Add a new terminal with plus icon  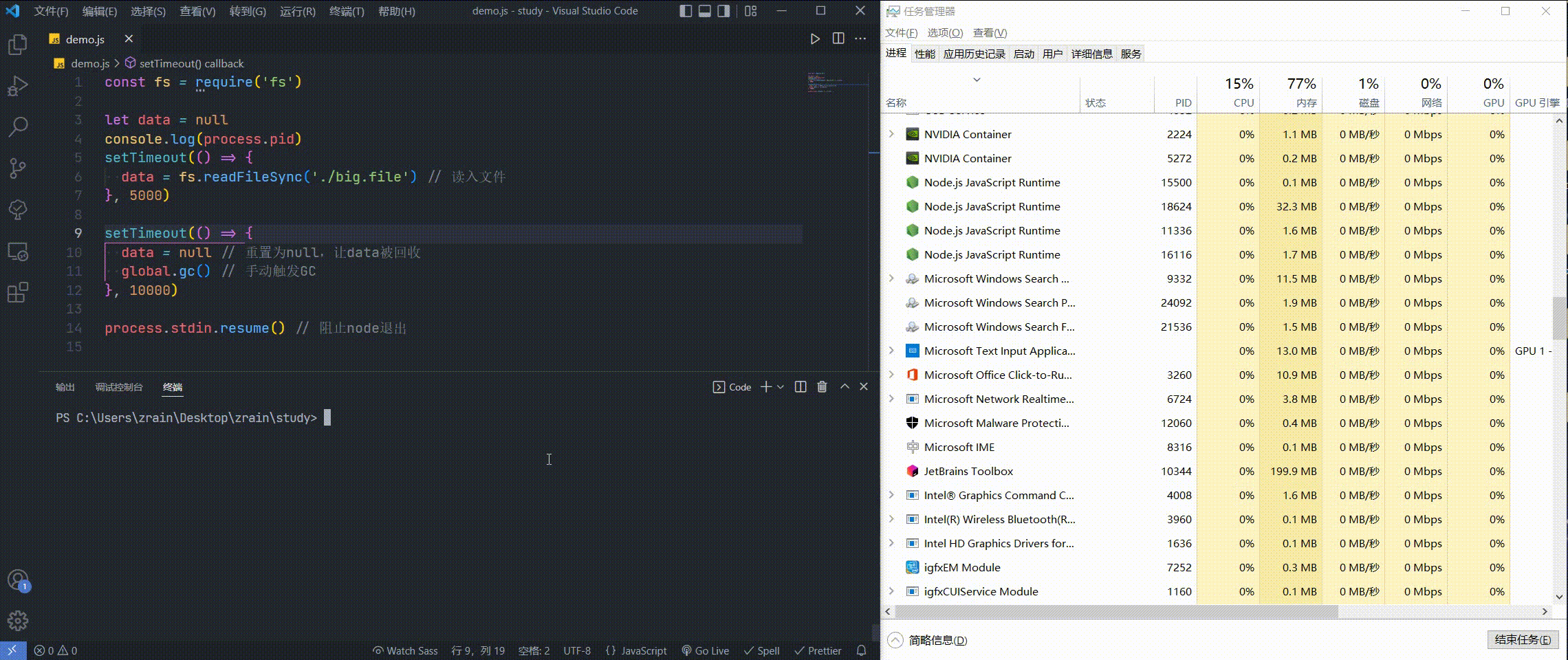pyautogui.click(x=766, y=387)
